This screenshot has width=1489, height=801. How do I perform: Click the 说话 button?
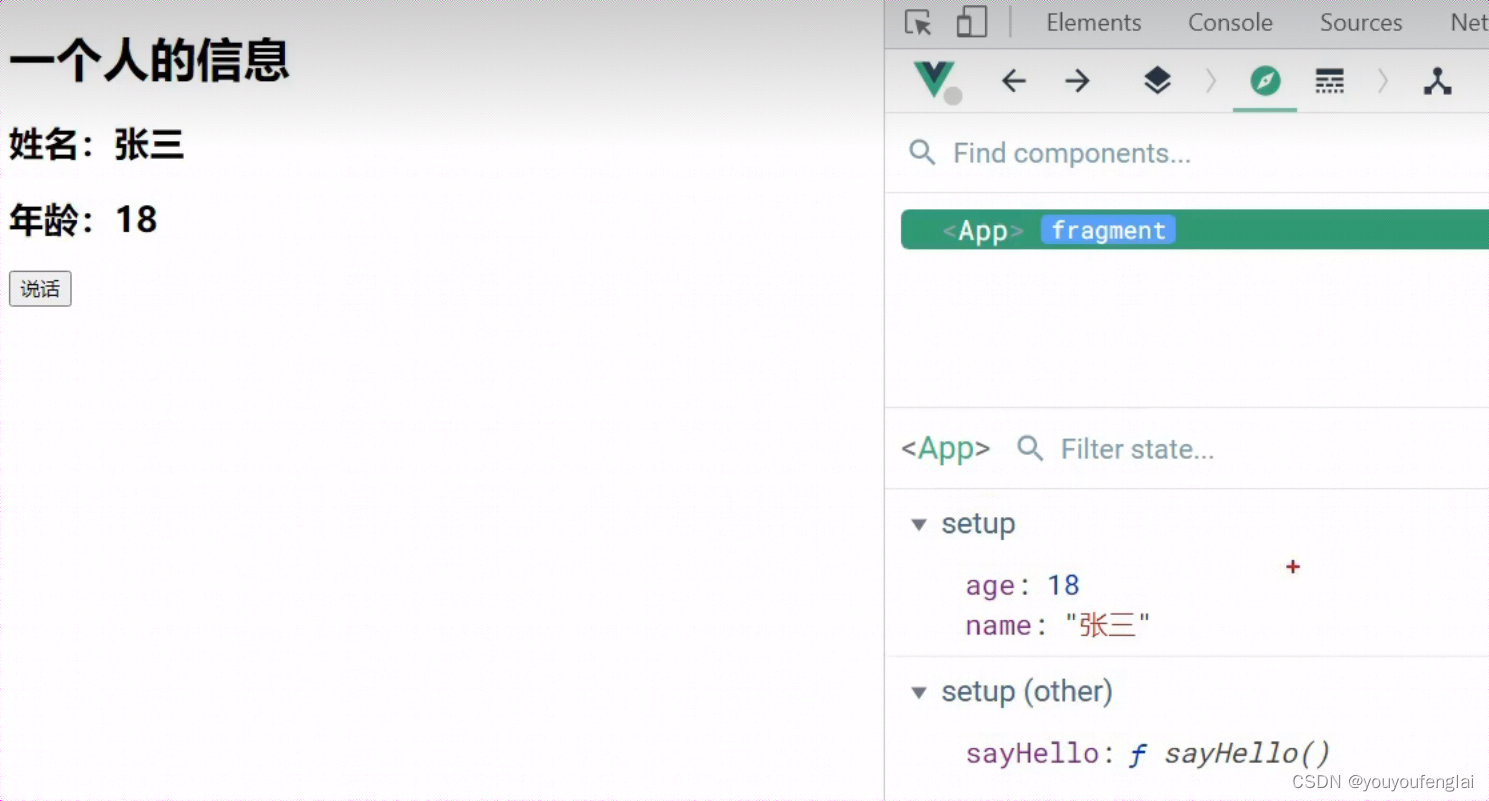pos(40,289)
